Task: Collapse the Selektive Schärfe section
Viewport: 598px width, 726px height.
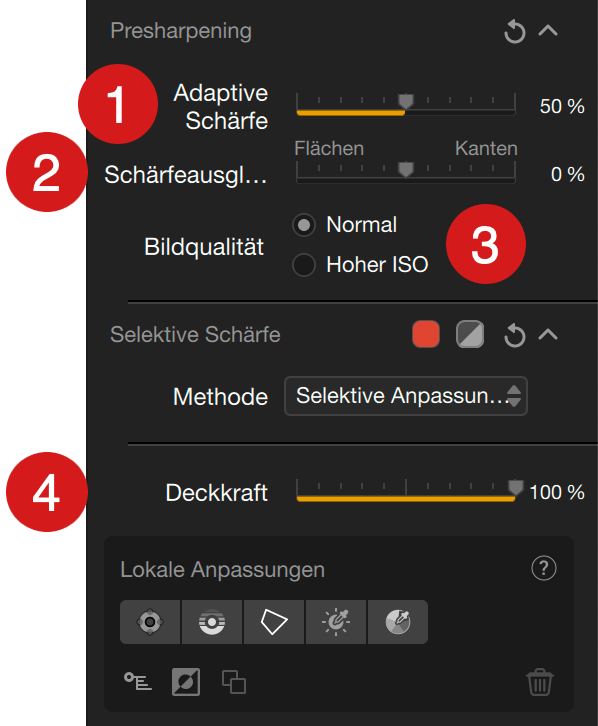Action: tap(548, 334)
